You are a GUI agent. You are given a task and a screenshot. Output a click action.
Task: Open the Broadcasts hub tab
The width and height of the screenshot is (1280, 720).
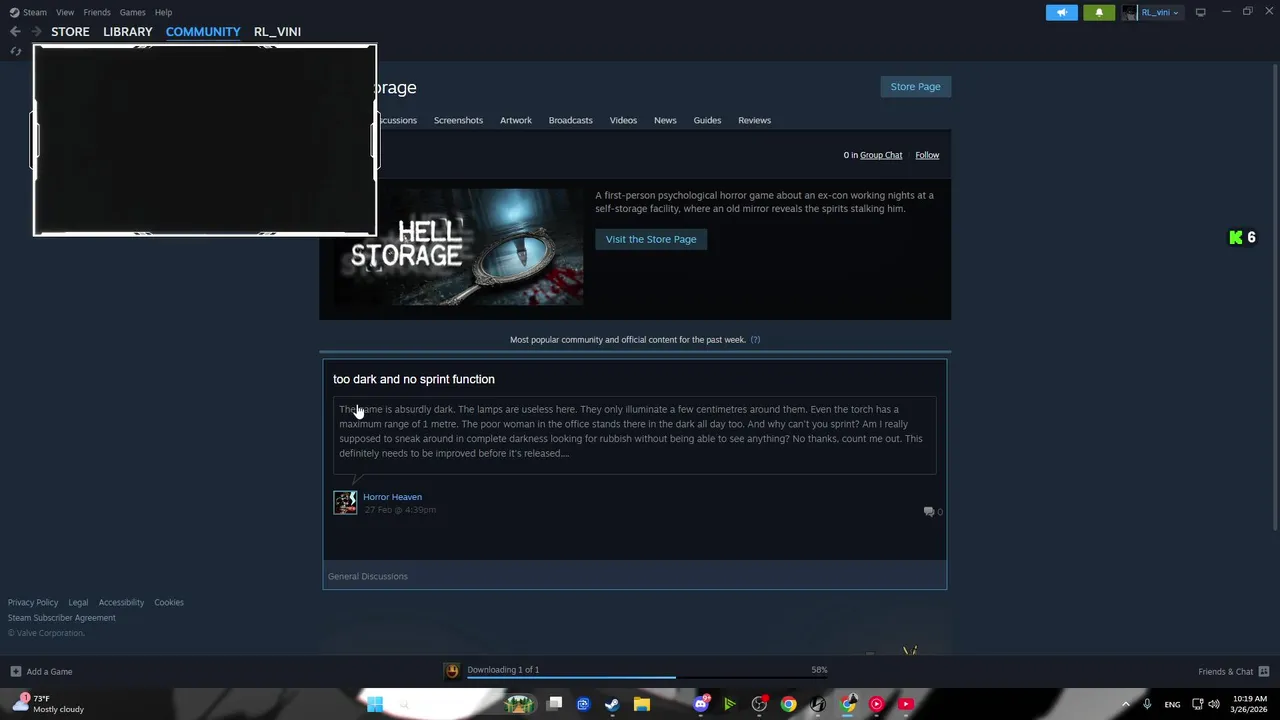(x=570, y=120)
